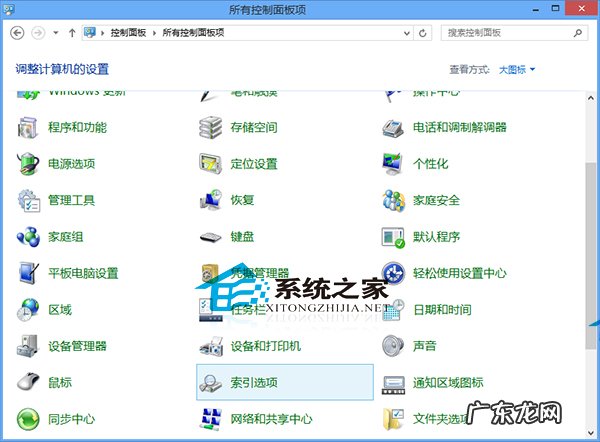Open the 家庭组 blue spheres icon
This screenshot has height=442, width=600.
point(28,236)
